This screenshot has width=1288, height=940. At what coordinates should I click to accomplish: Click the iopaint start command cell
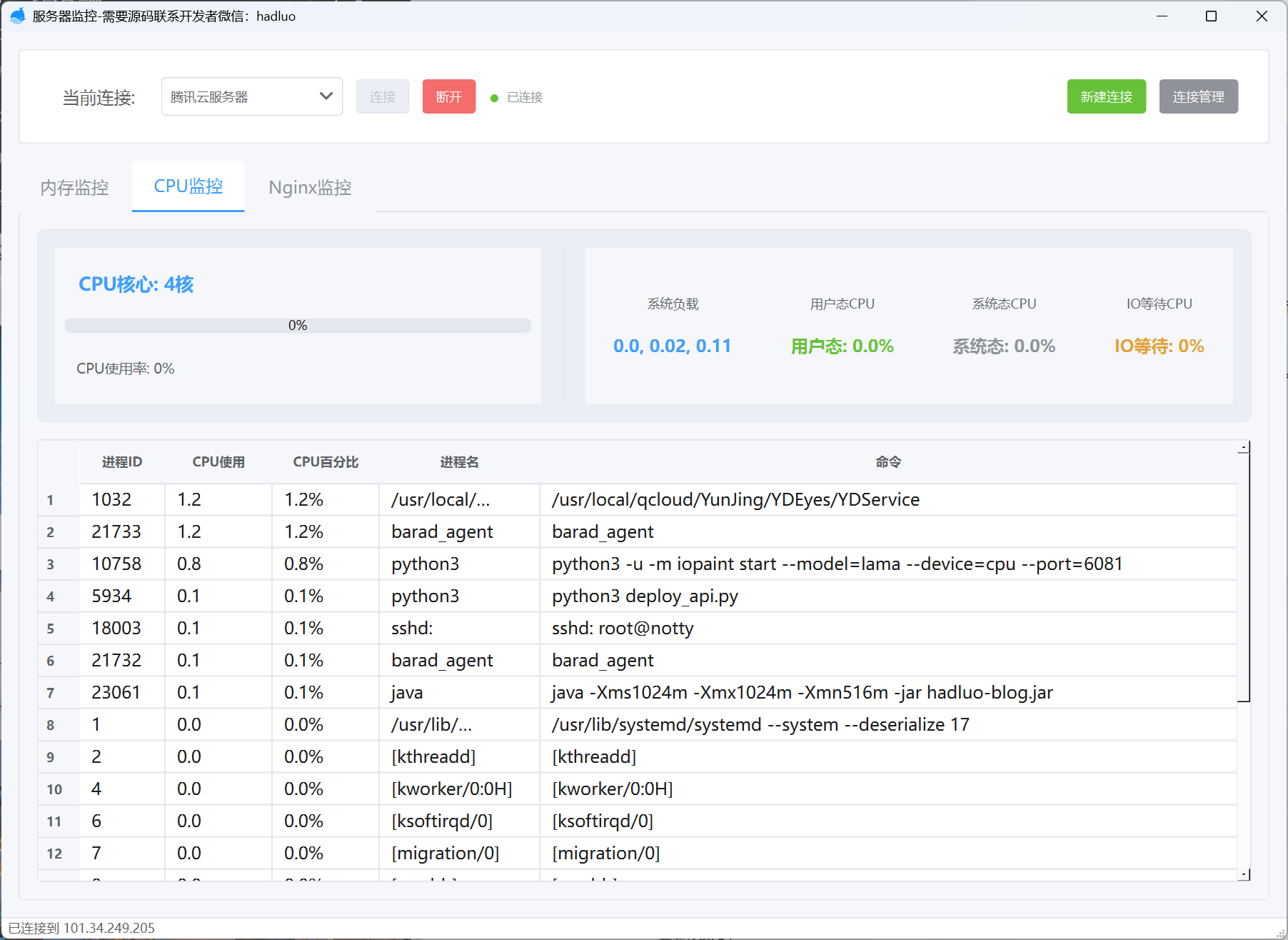tap(888, 564)
